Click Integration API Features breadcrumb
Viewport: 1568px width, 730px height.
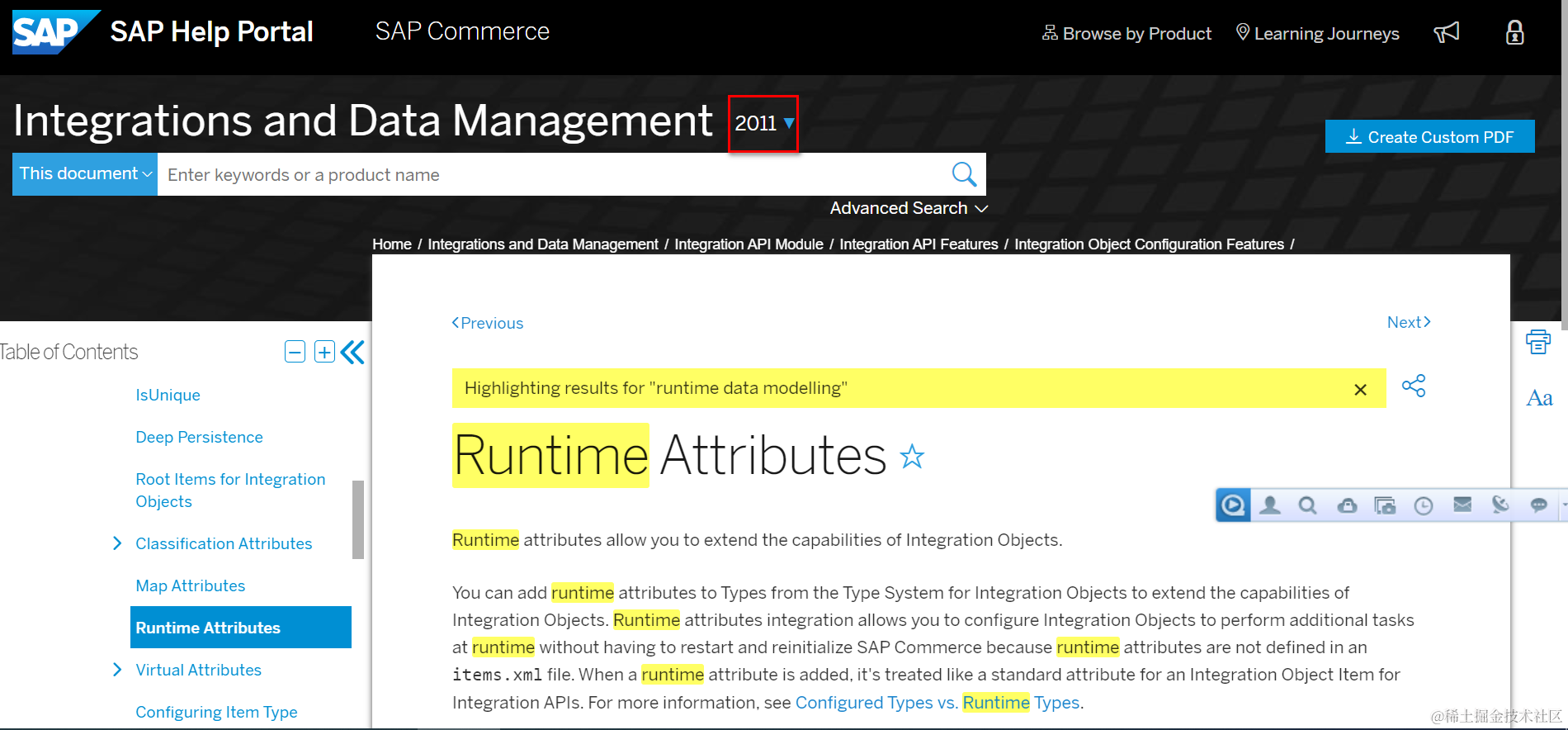pyautogui.click(x=919, y=244)
